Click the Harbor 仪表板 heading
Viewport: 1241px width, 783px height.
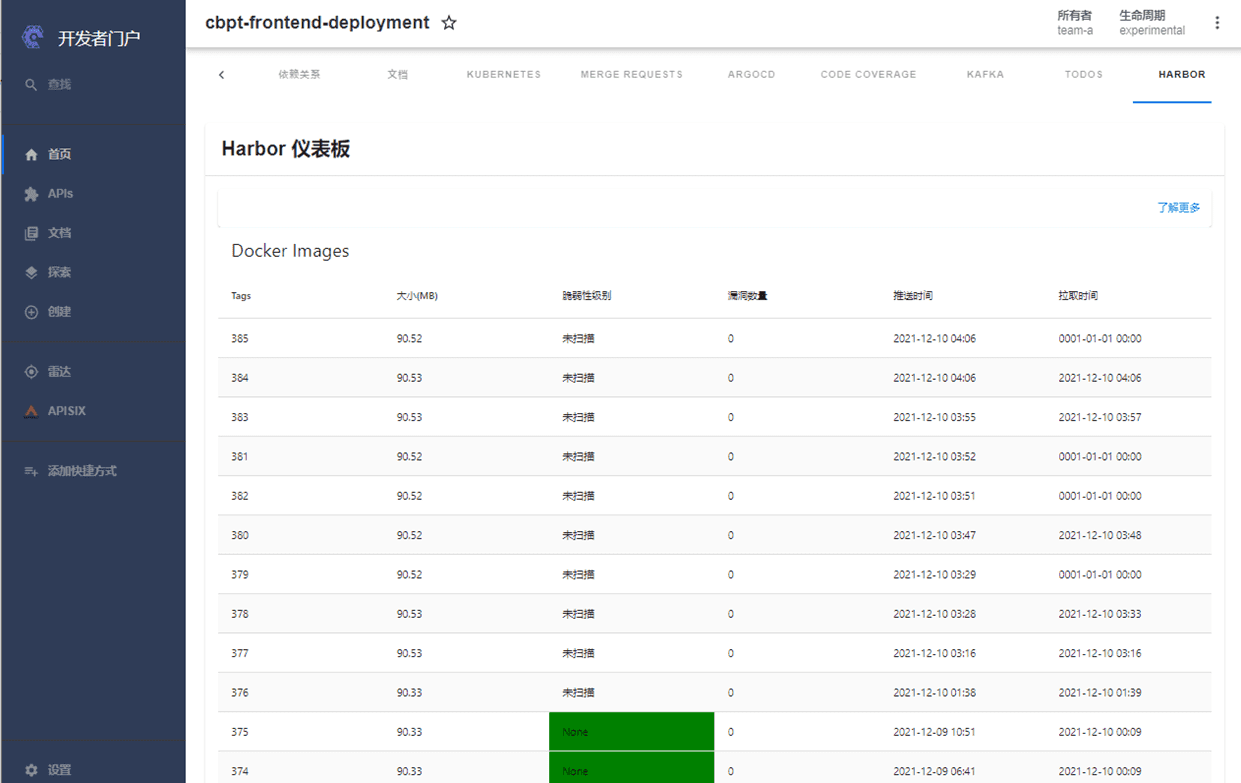click(285, 149)
